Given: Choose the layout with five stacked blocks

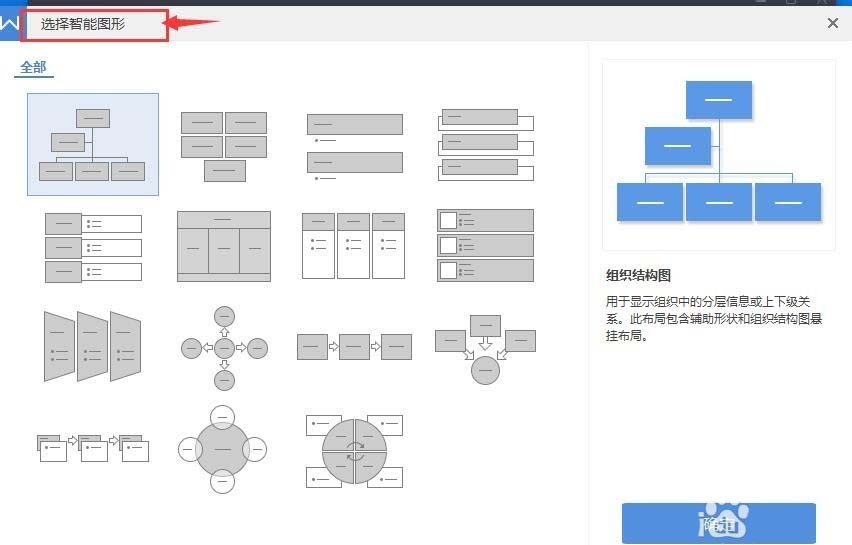Looking at the screenshot, I should (224, 146).
